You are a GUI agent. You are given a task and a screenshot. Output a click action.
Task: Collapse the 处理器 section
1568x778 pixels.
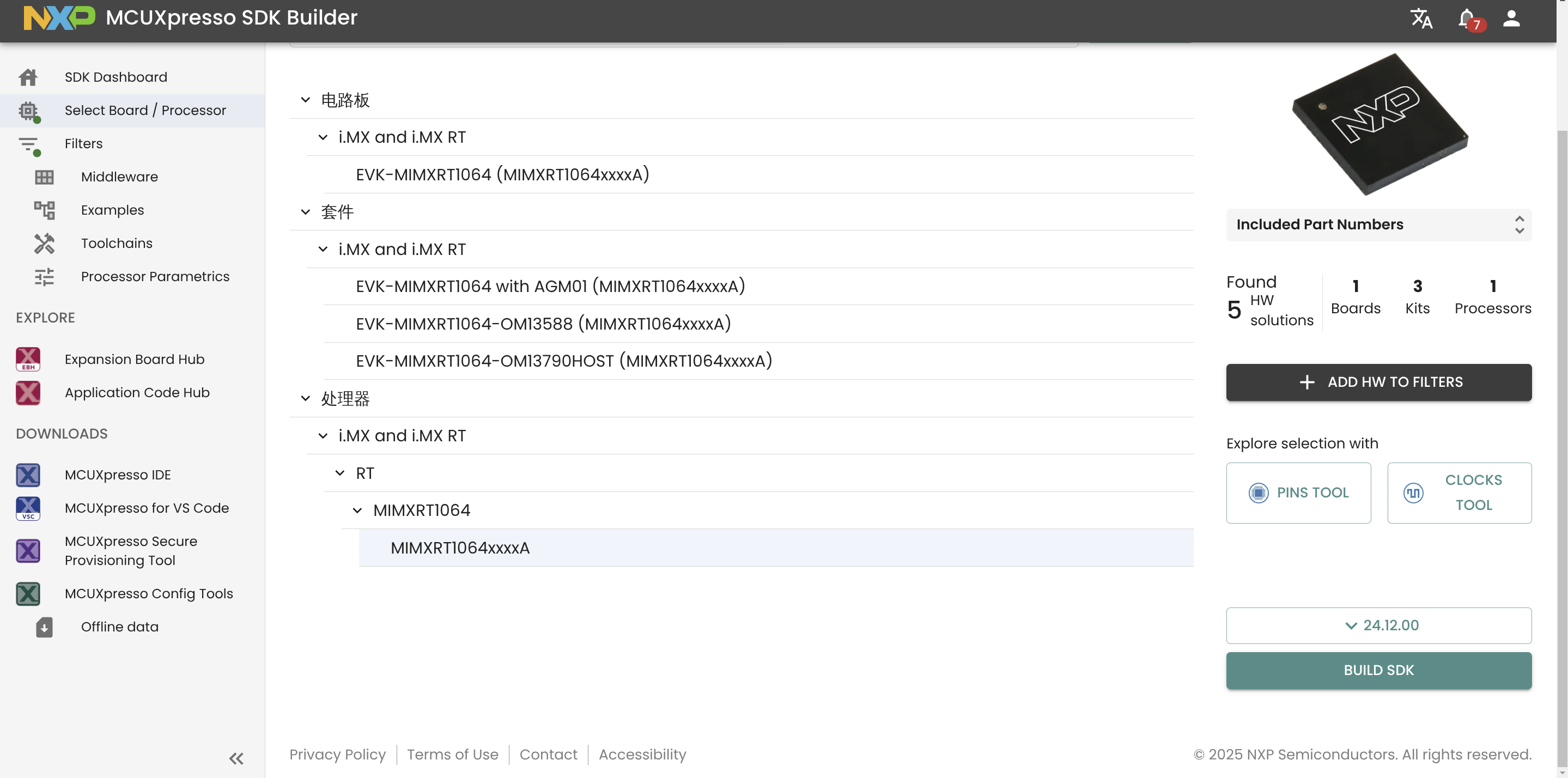306,399
